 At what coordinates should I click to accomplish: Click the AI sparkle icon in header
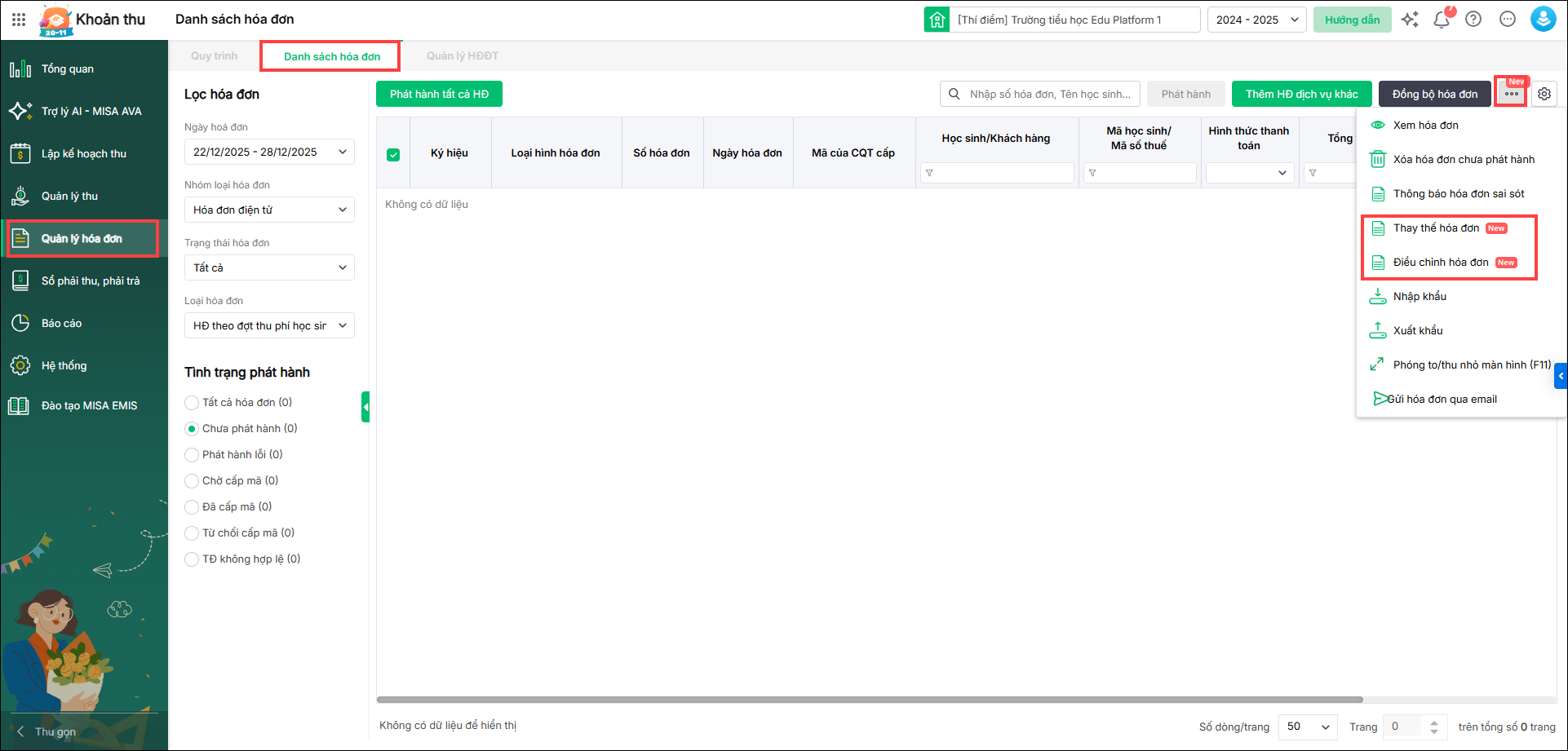coord(1410,20)
